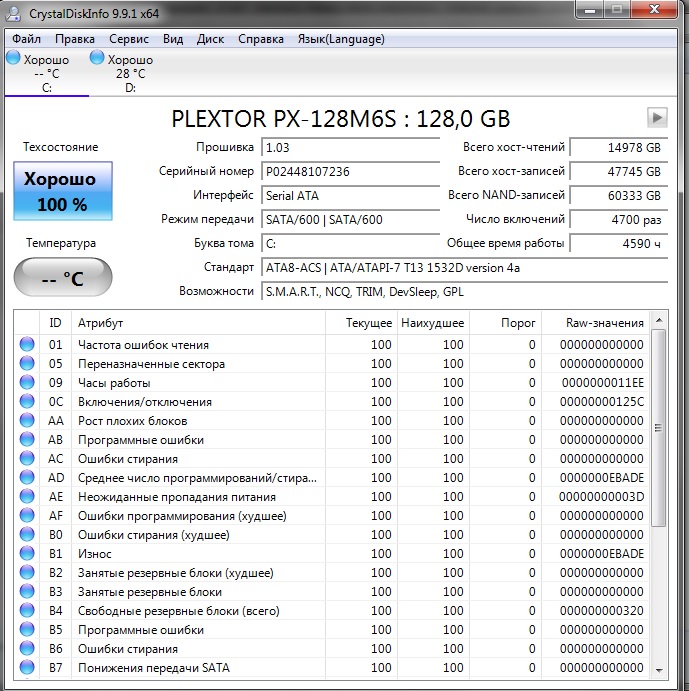The height and width of the screenshot is (691, 689).
Task: Click status orb for attribute B0
Action: pyautogui.click(x=27, y=534)
